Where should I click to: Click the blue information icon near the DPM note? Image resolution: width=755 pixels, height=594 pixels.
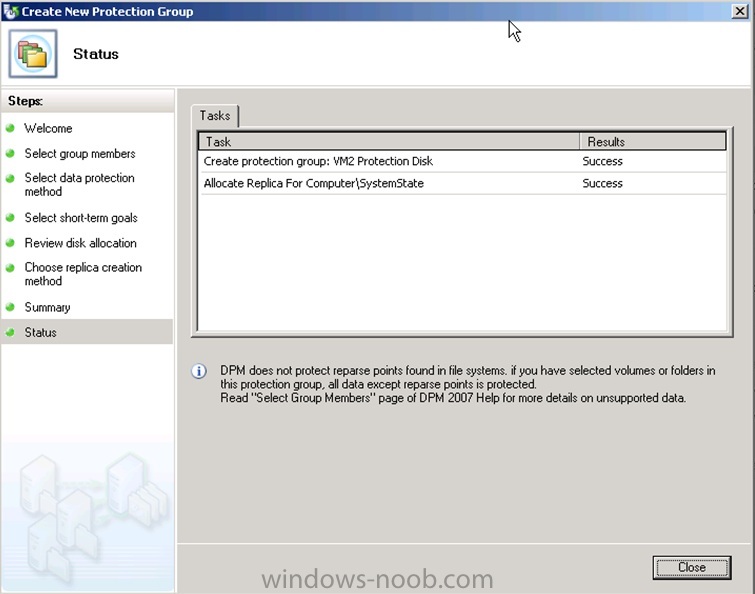(199, 371)
